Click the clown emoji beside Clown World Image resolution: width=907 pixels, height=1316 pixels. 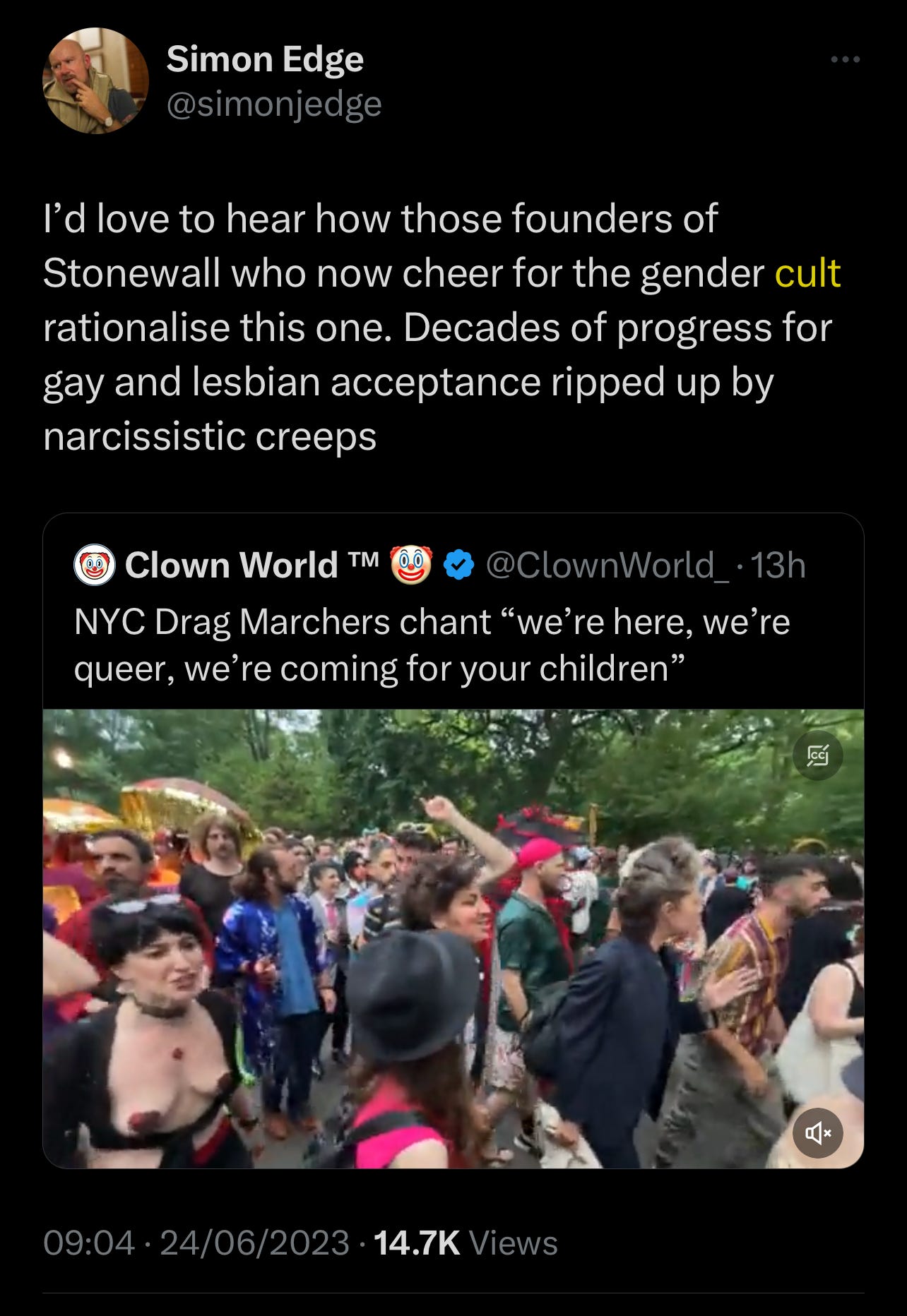(x=411, y=565)
